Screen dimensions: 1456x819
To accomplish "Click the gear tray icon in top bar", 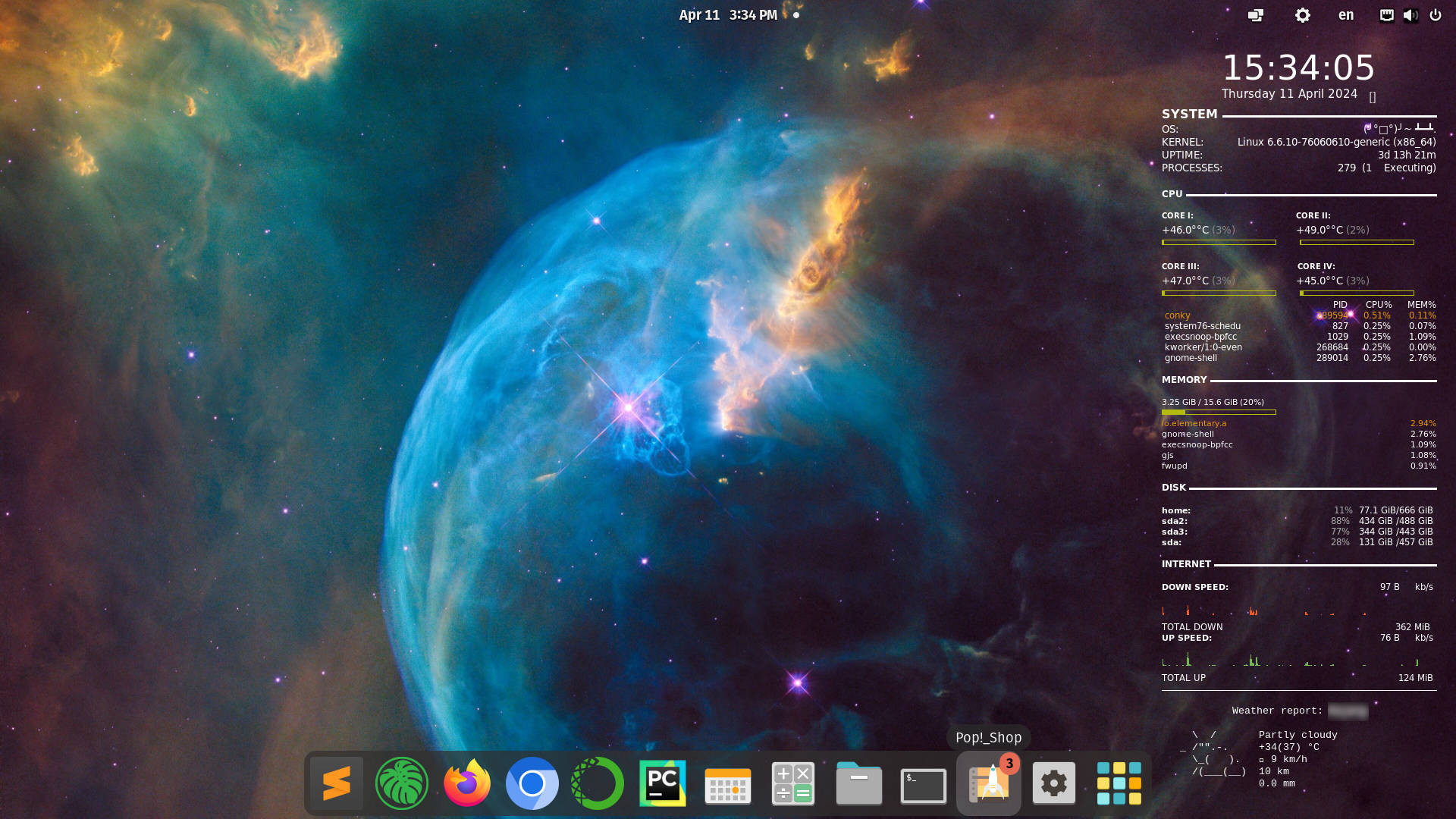I will [x=1302, y=15].
